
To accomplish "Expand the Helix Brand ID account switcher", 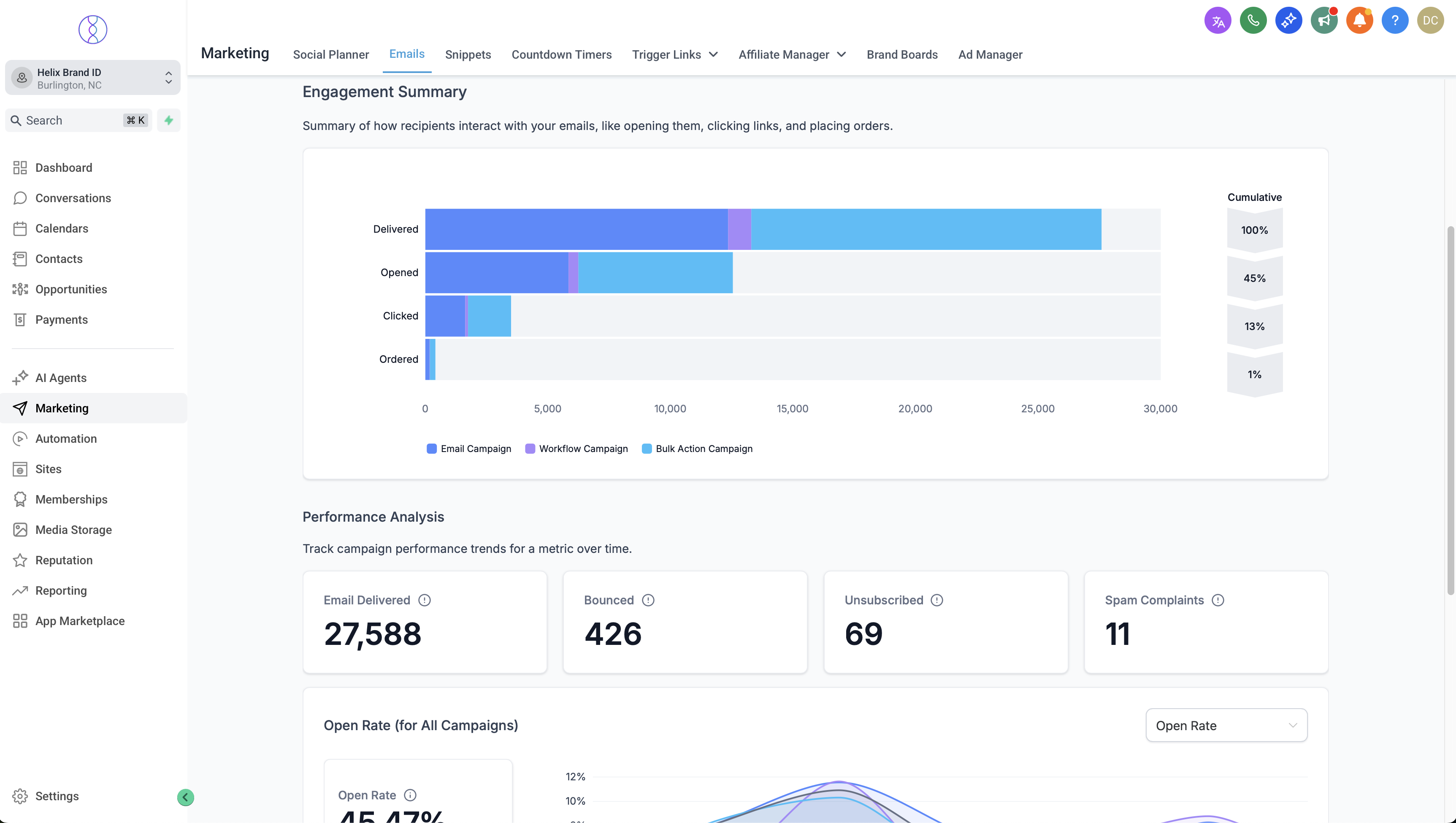I will 93,78.
